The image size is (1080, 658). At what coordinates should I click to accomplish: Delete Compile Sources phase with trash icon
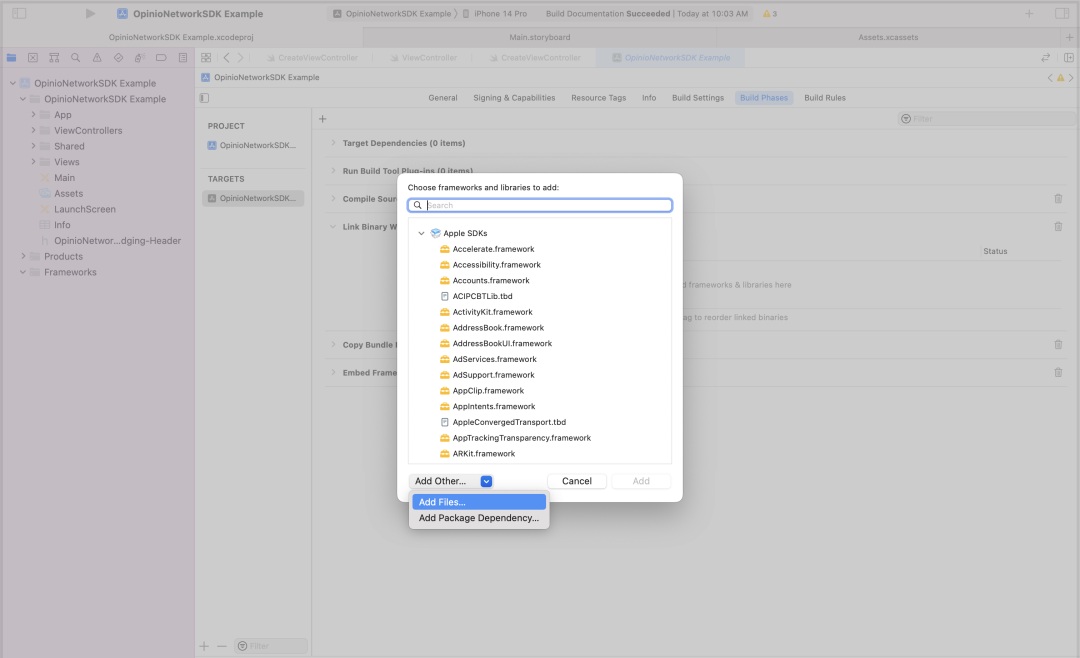pos(1058,198)
